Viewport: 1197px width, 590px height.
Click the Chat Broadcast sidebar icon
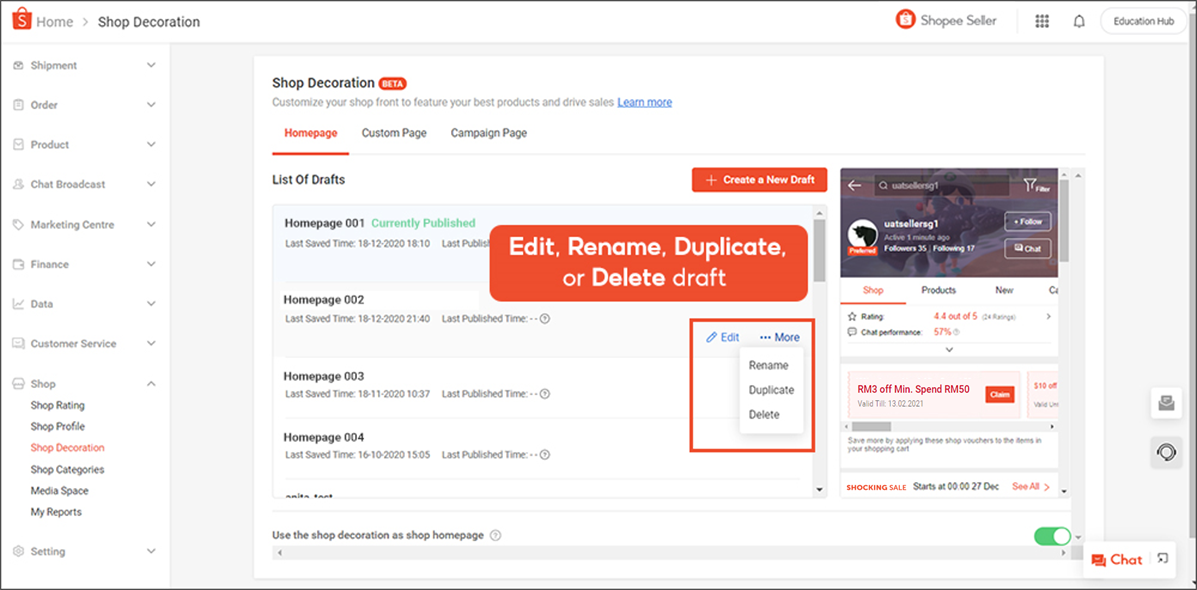point(18,185)
